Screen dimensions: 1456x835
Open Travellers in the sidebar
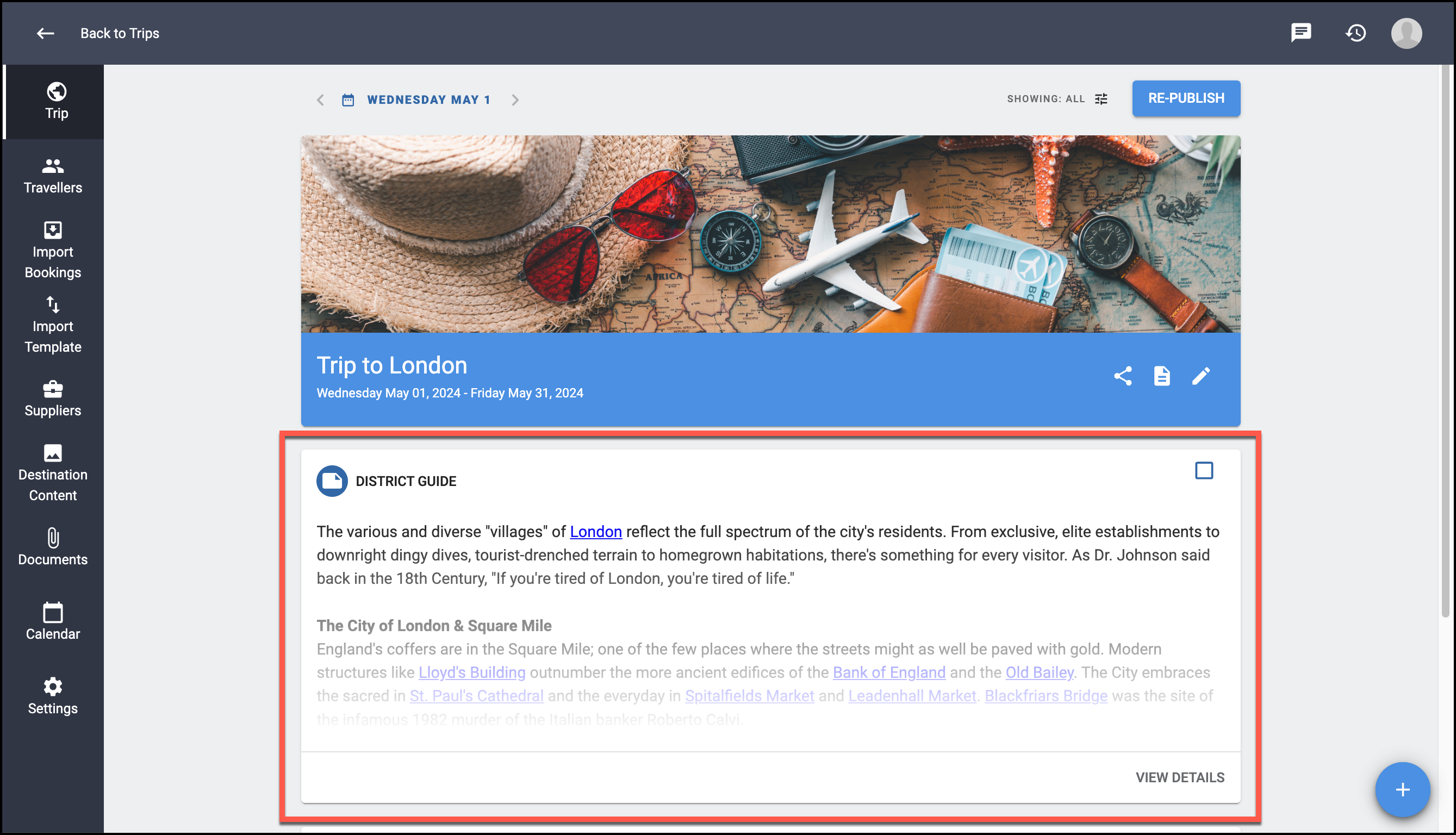(53, 176)
